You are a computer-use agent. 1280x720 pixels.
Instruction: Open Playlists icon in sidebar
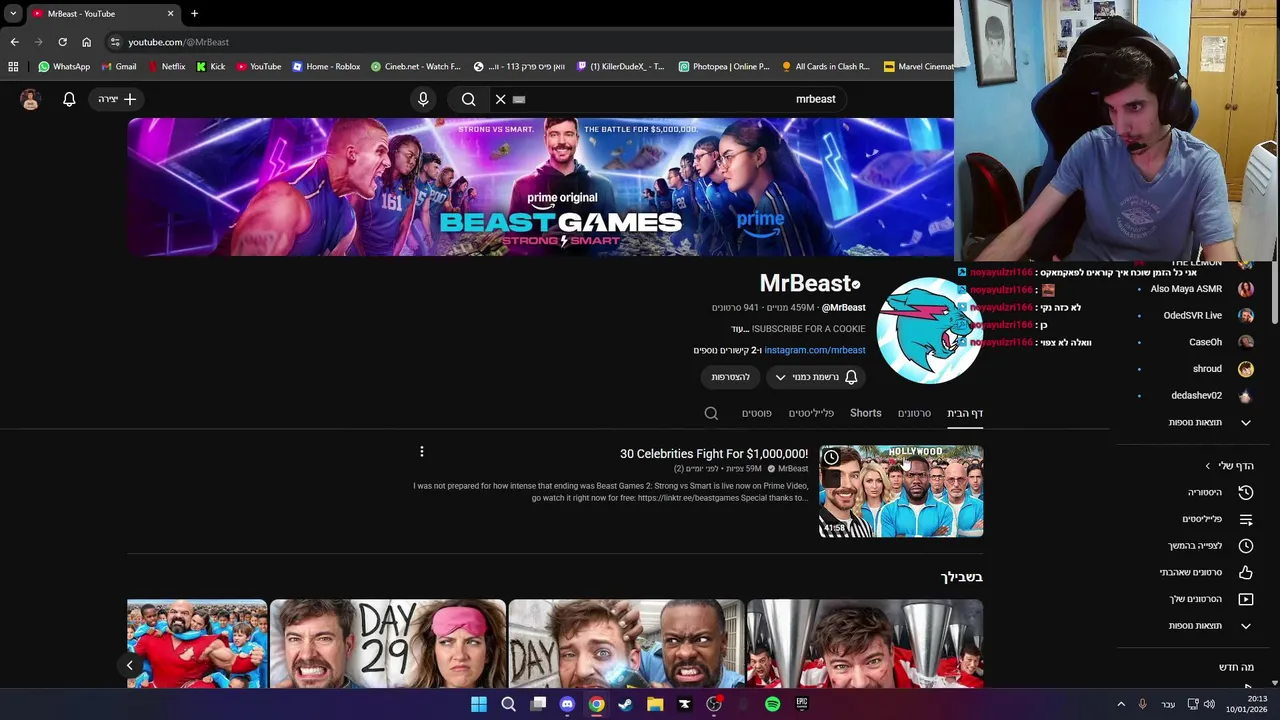point(1245,519)
